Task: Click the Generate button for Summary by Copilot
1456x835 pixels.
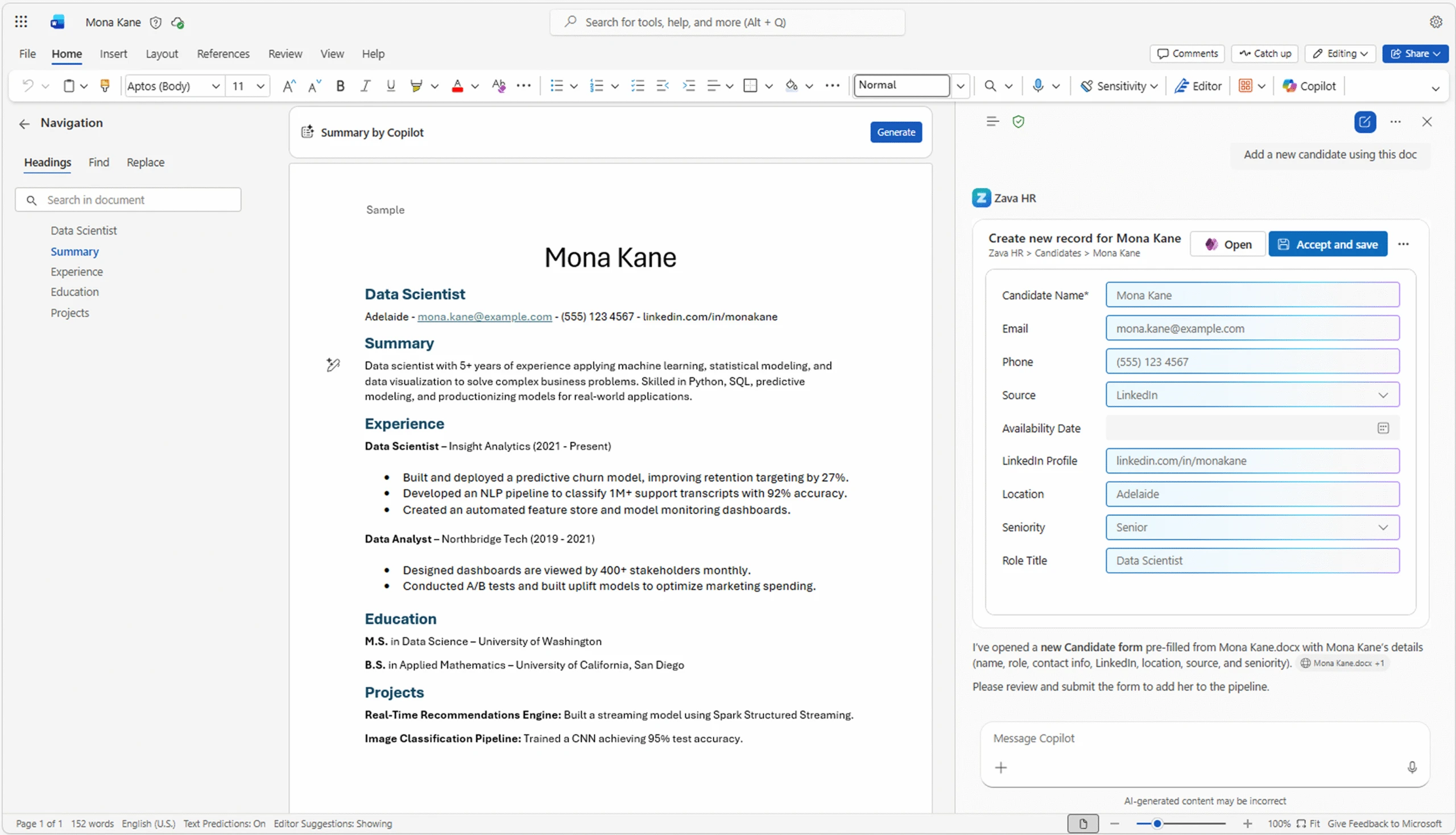Action: coord(895,132)
